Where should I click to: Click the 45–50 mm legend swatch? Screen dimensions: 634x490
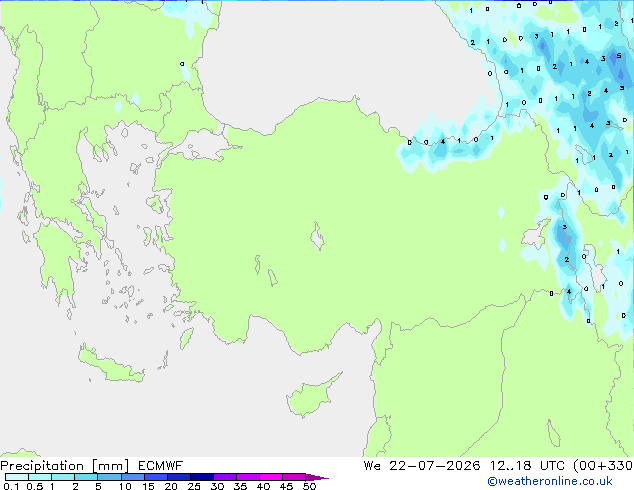pos(294,477)
